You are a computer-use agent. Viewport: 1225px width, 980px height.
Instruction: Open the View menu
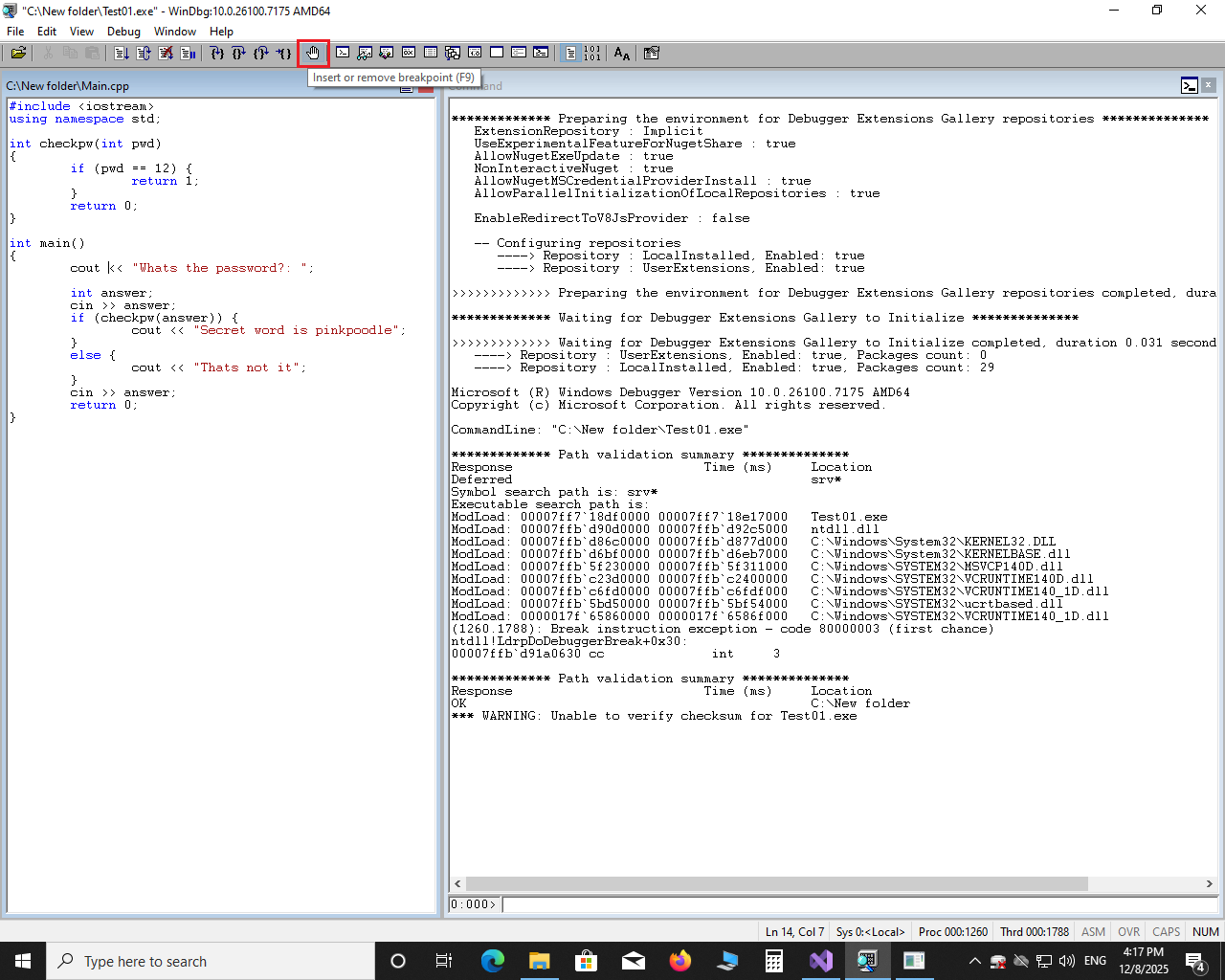pyautogui.click(x=81, y=32)
